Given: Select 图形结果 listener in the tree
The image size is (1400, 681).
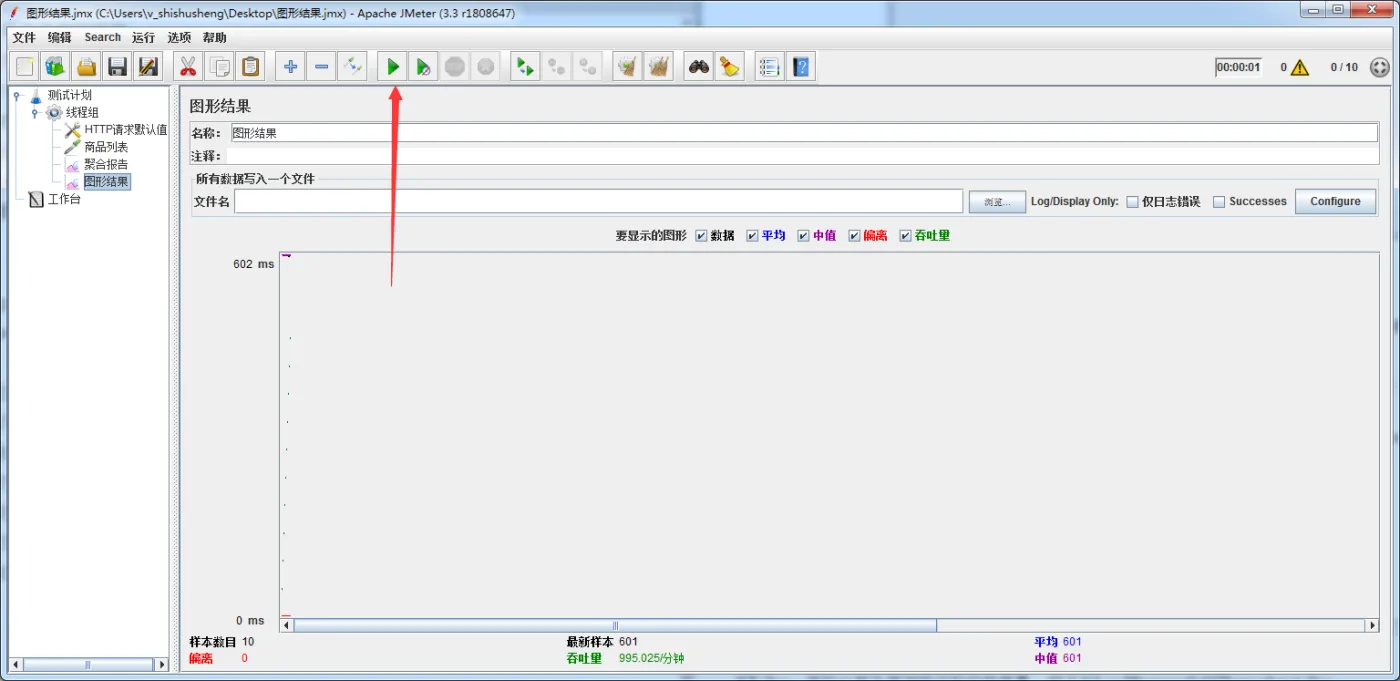Looking at the screenshot, I should (x=107, y=182).
